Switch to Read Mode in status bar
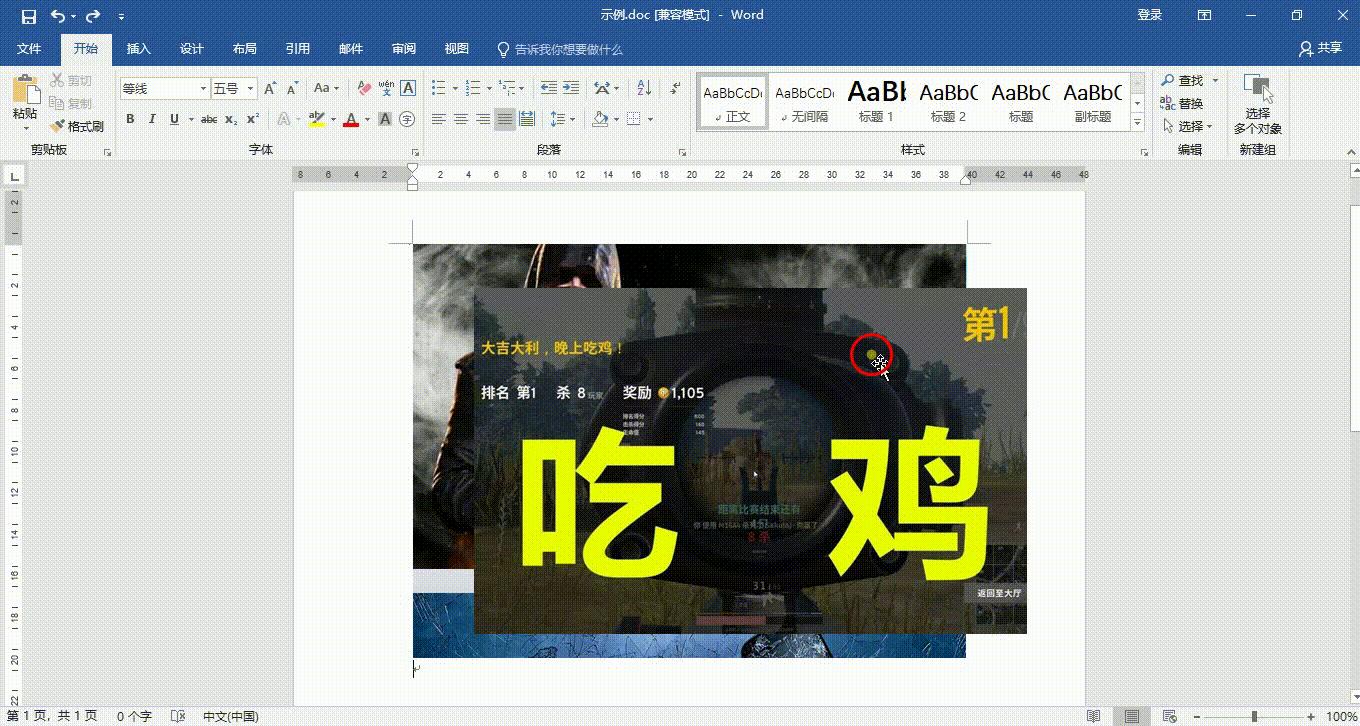This screenshot has height=726, width=1360. coord(1093,717)
